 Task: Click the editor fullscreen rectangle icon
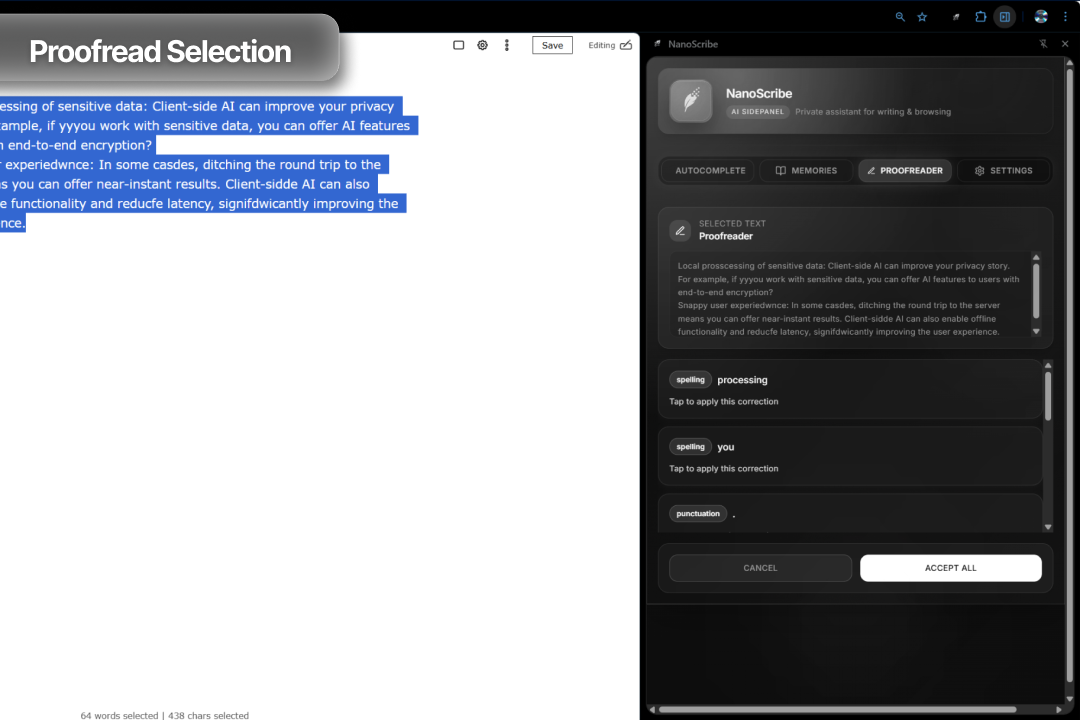click(x=459, y=45)
